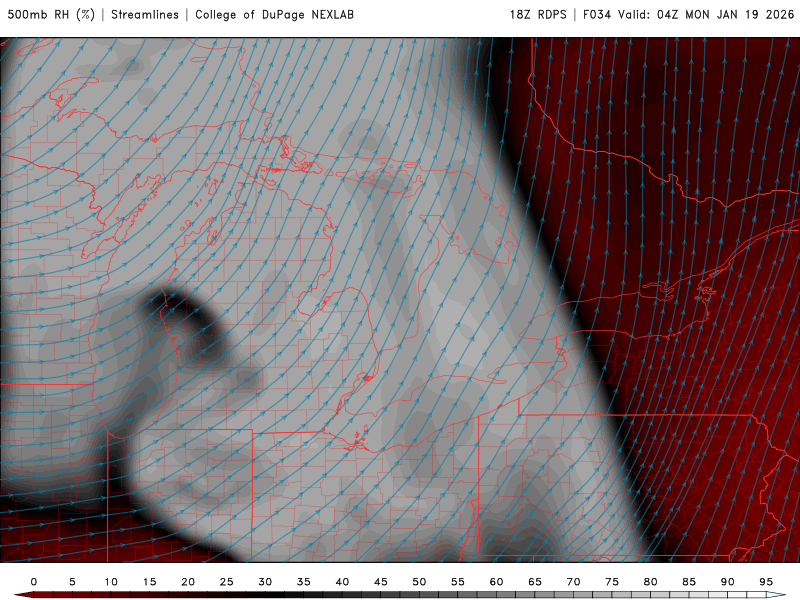Click "College of DuPage NEXLAB" header text
The image size is (800, 600).
coord(274,15)
